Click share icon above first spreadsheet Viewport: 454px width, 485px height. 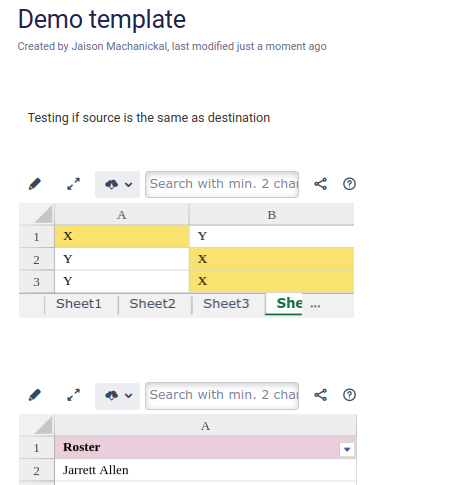pyautogui.click(x=320, y=184)
